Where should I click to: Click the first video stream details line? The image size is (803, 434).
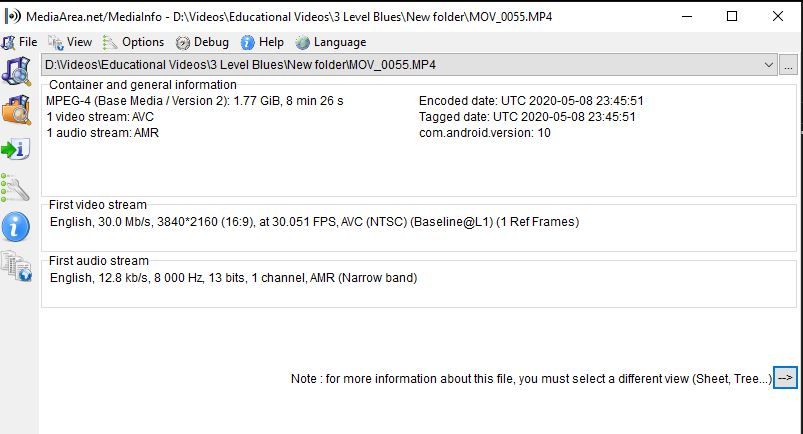pos(314,222)
